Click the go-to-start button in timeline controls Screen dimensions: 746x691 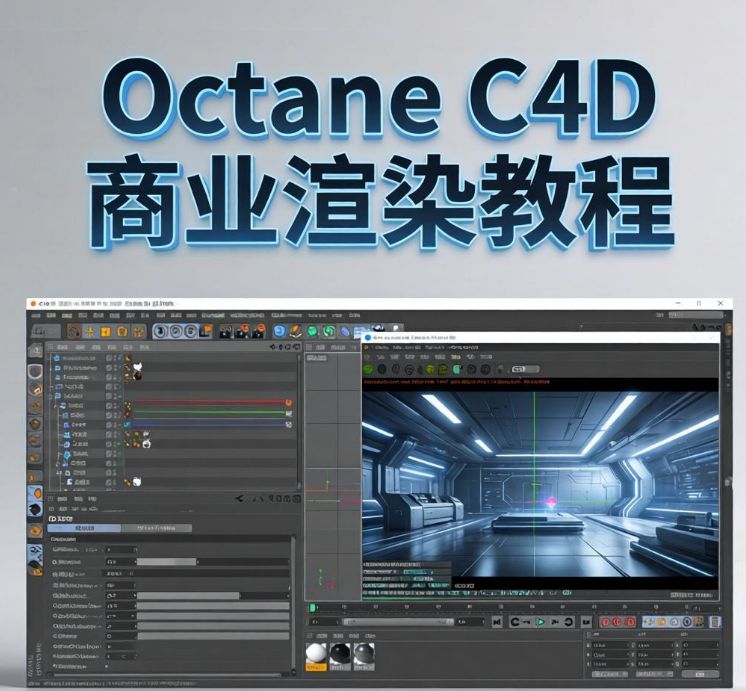coord(496,622)
